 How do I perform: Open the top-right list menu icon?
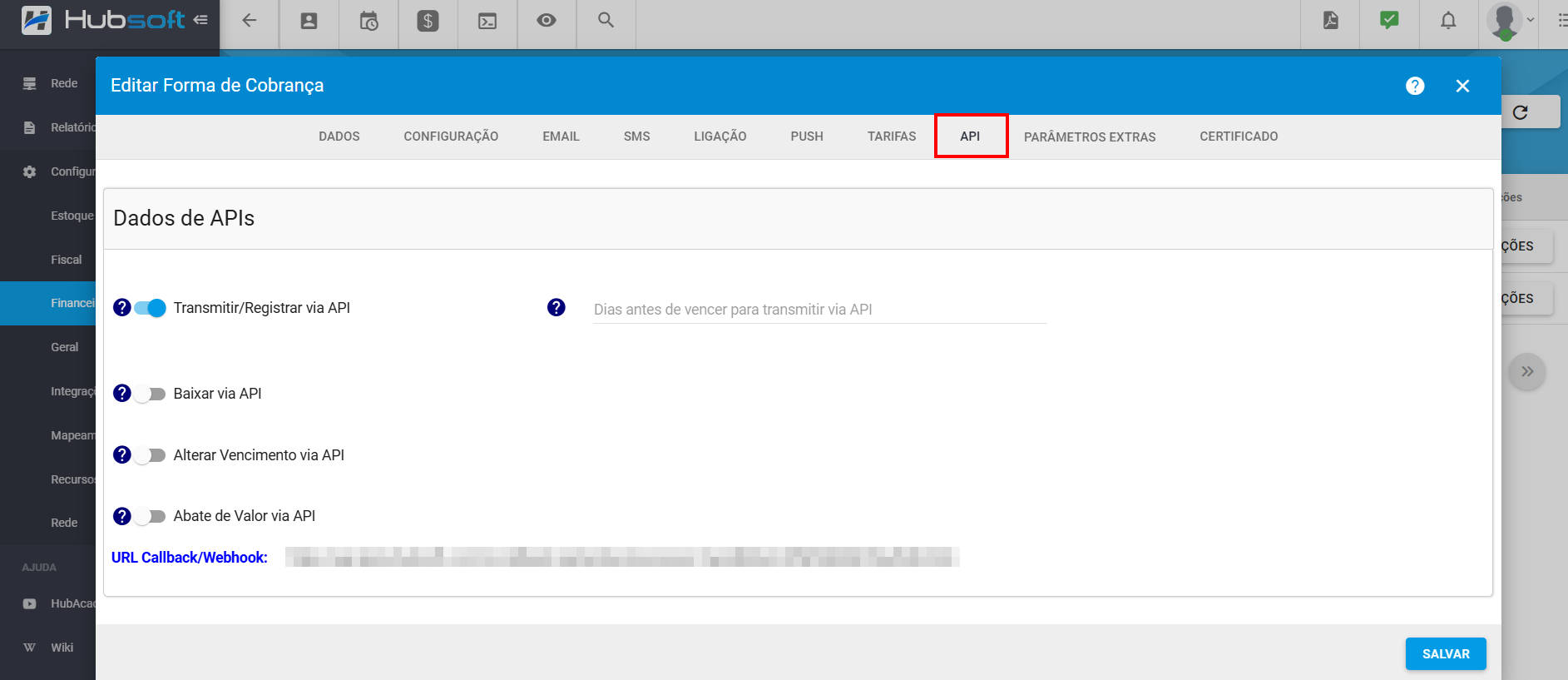click(1562, 21)
